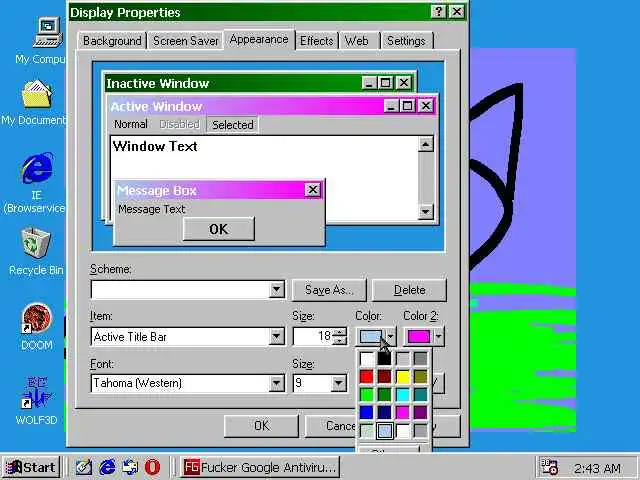Open the Item dropdown showing Active Title Bar

(x=277, y=336)
